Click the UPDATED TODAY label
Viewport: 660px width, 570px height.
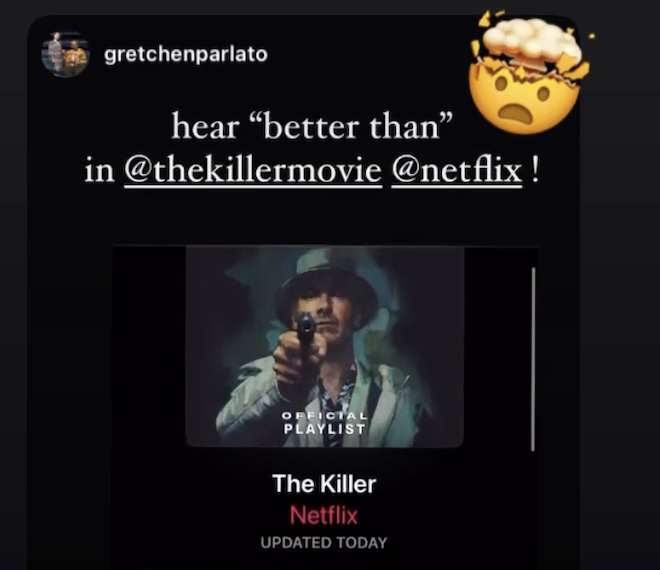[324, 543]
